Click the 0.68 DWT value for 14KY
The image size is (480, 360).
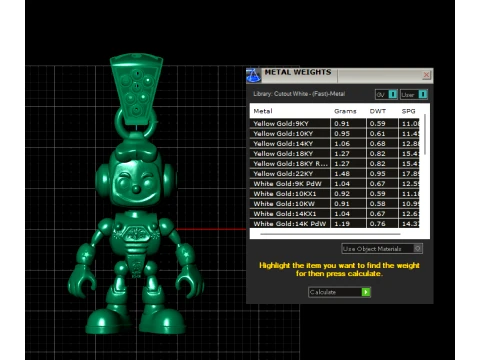[377, 144]
